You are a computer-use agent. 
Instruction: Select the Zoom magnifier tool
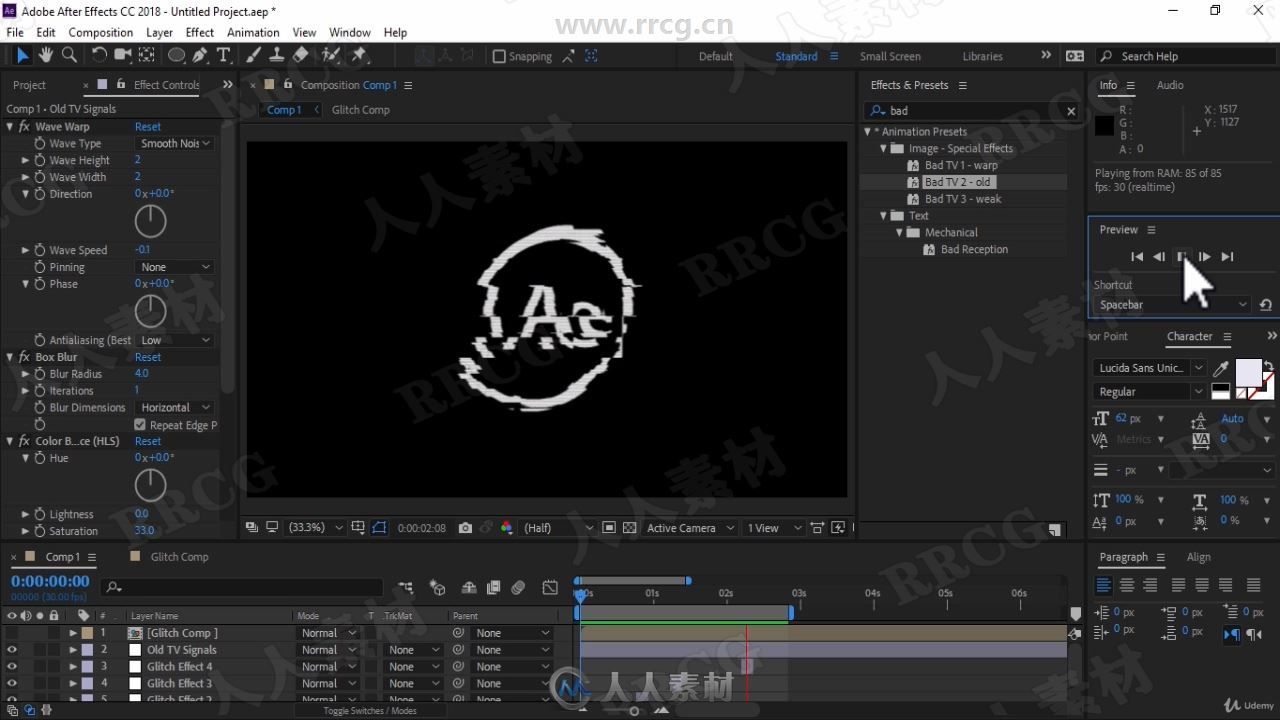tap(69, 56)
